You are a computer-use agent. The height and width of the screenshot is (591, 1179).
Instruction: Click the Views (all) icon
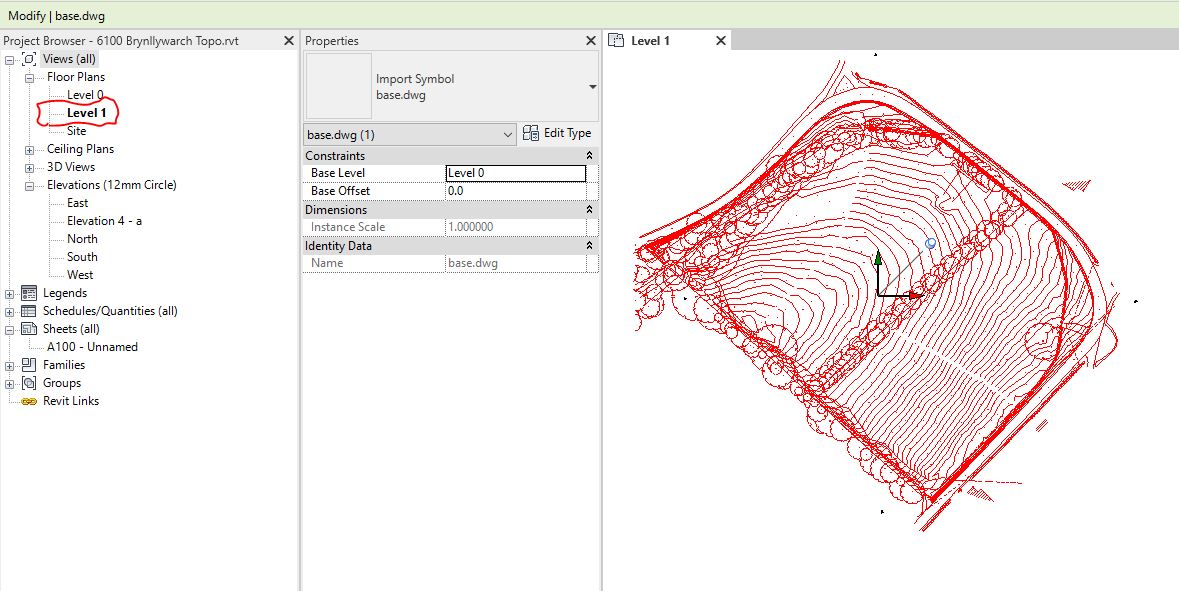pyautogui.click(x=29, y=59)
